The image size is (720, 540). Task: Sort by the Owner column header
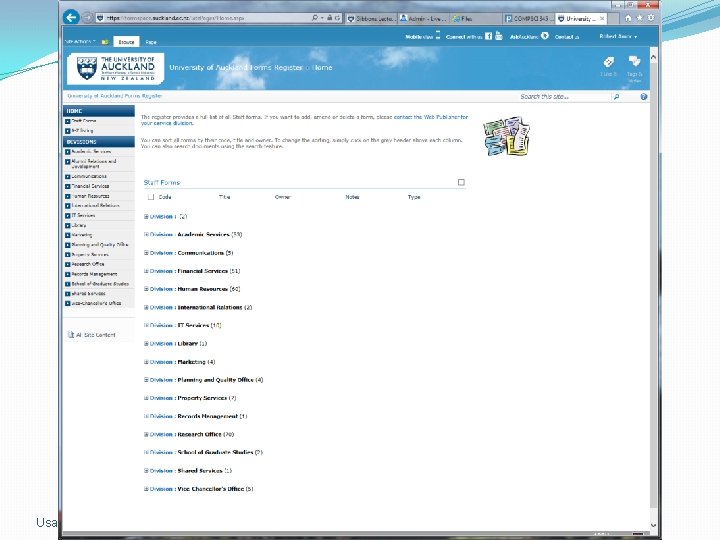(282, 197)
